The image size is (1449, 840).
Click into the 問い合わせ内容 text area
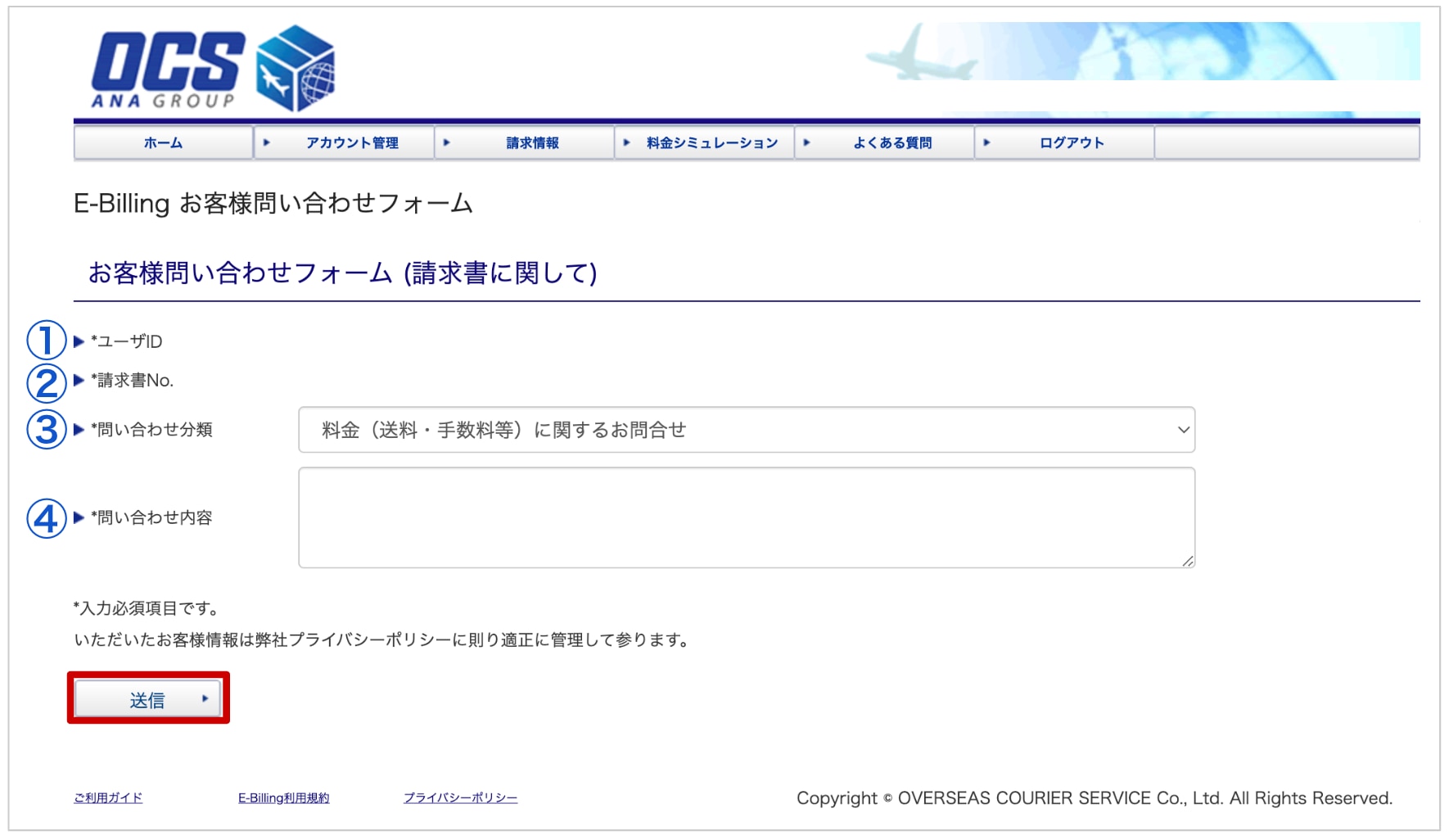(x=747, y=517)
